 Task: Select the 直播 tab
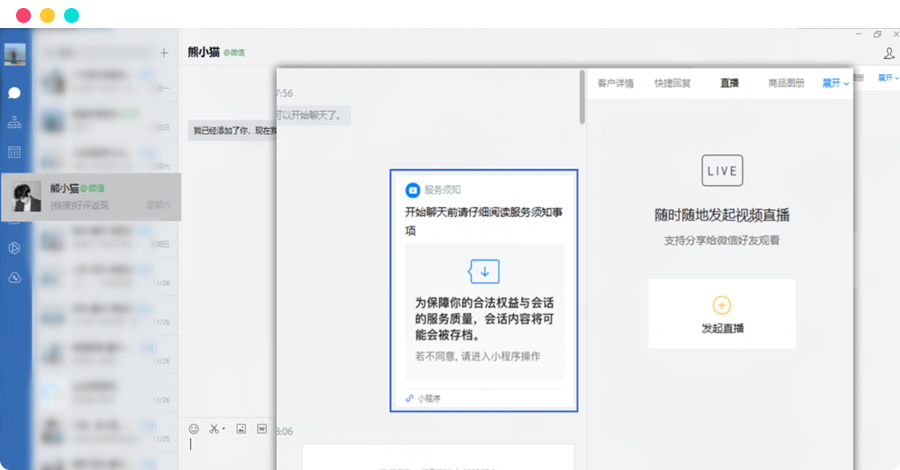(x=729, y=83)
